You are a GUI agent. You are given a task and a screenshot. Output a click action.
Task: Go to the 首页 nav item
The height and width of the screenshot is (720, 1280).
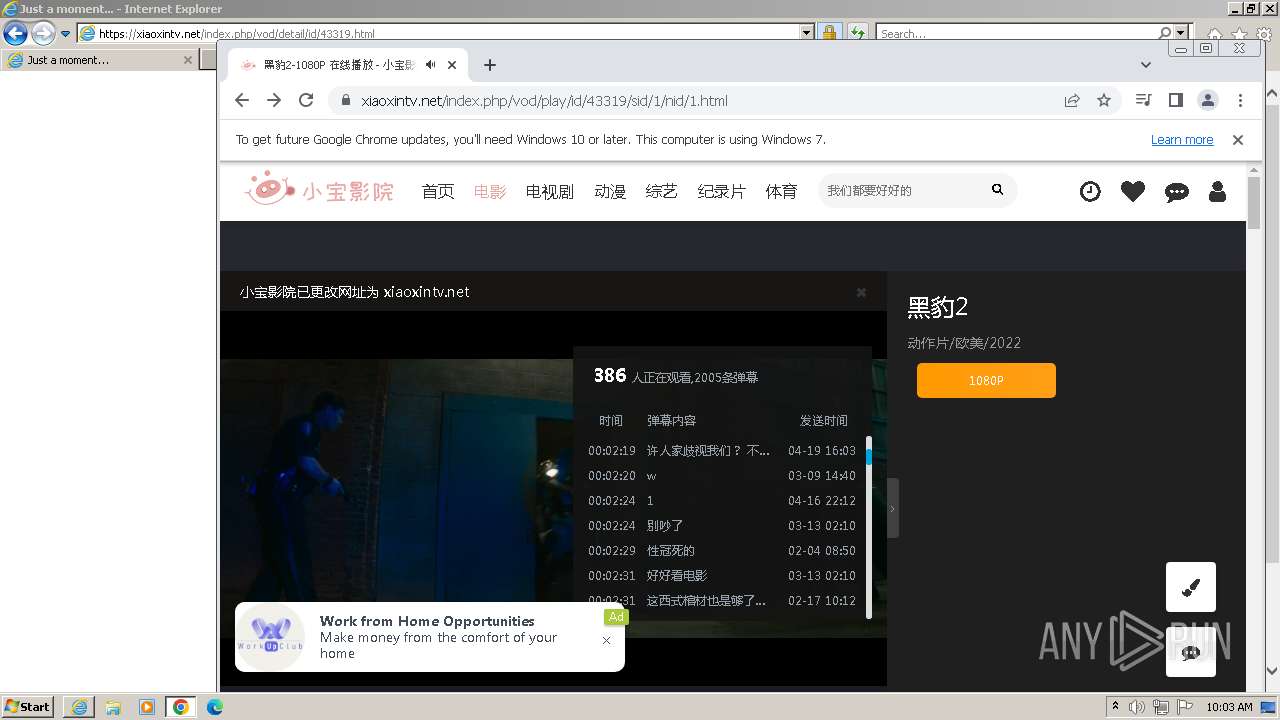point(438,191)
